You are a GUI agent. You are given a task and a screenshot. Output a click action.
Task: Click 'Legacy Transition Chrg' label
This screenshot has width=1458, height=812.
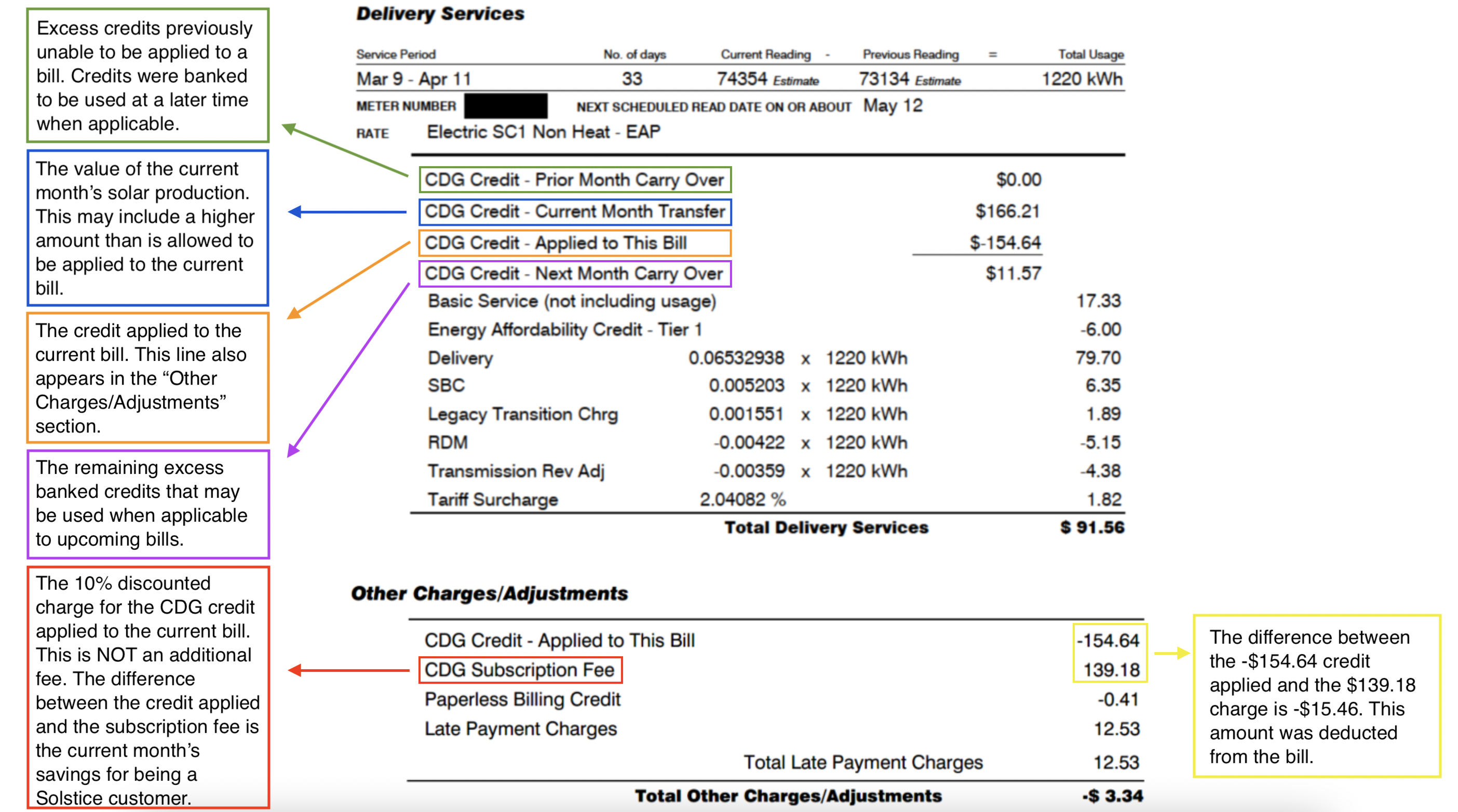[x=522, y=414]
